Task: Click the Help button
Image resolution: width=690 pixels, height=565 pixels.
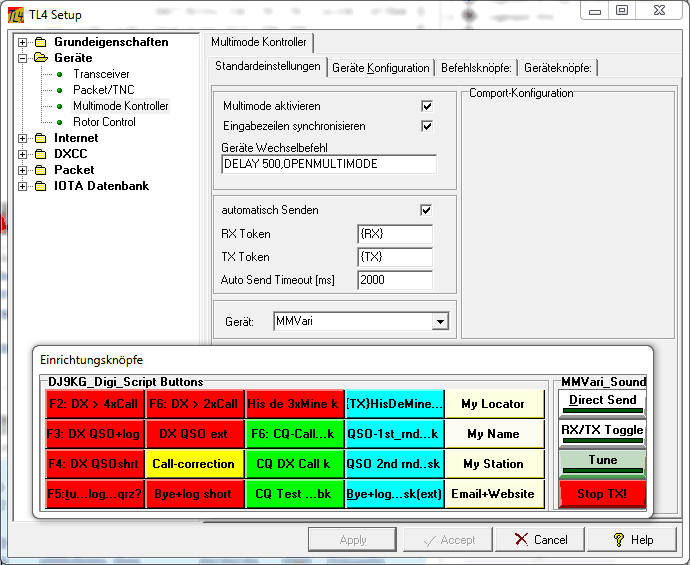Action: (632, 539)
